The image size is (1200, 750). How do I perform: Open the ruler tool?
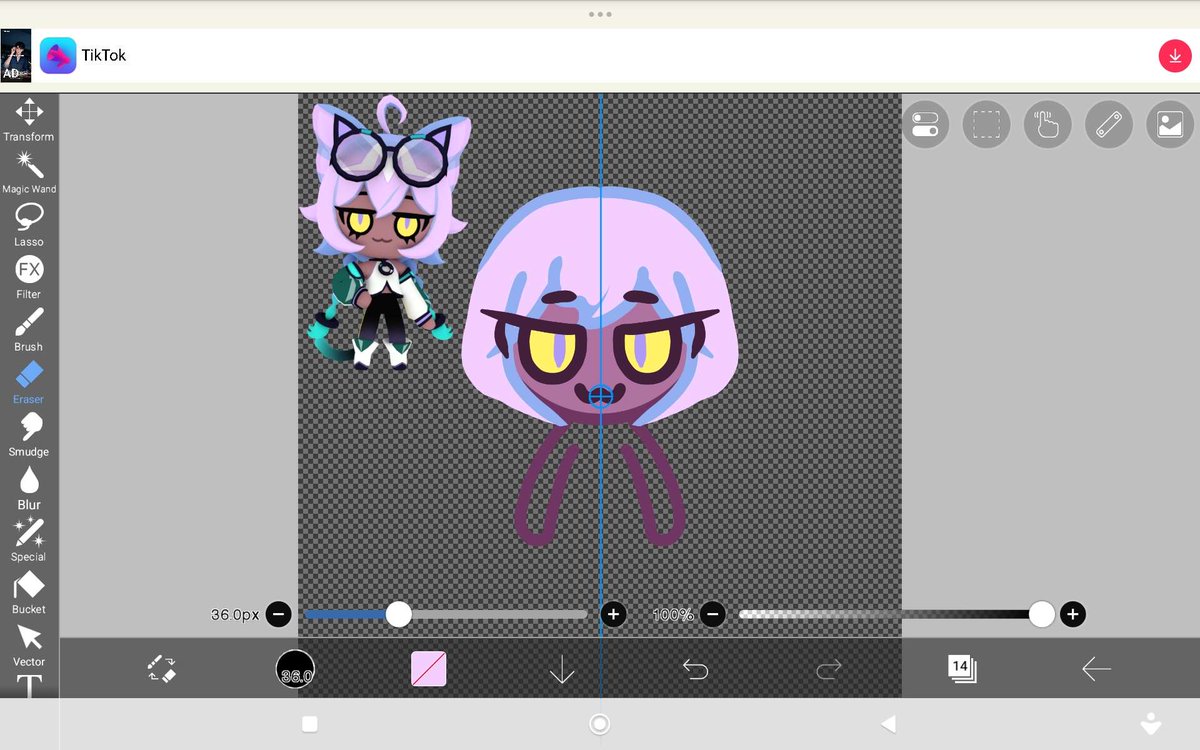tap(1109, 125)
